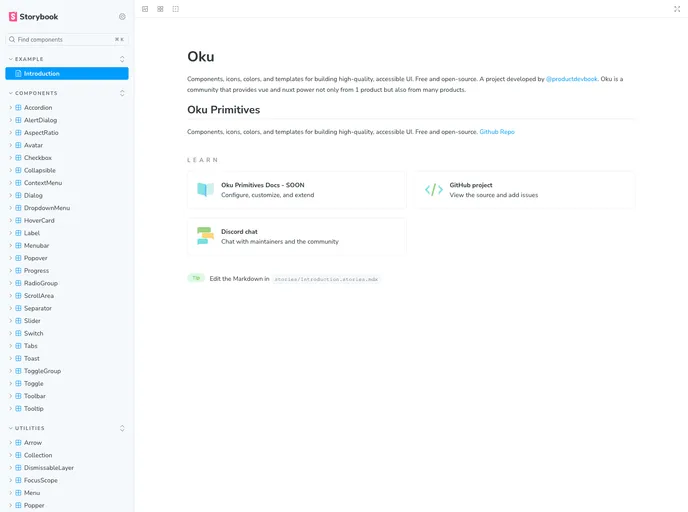Open the Github Repo link

tap(497, 132)
